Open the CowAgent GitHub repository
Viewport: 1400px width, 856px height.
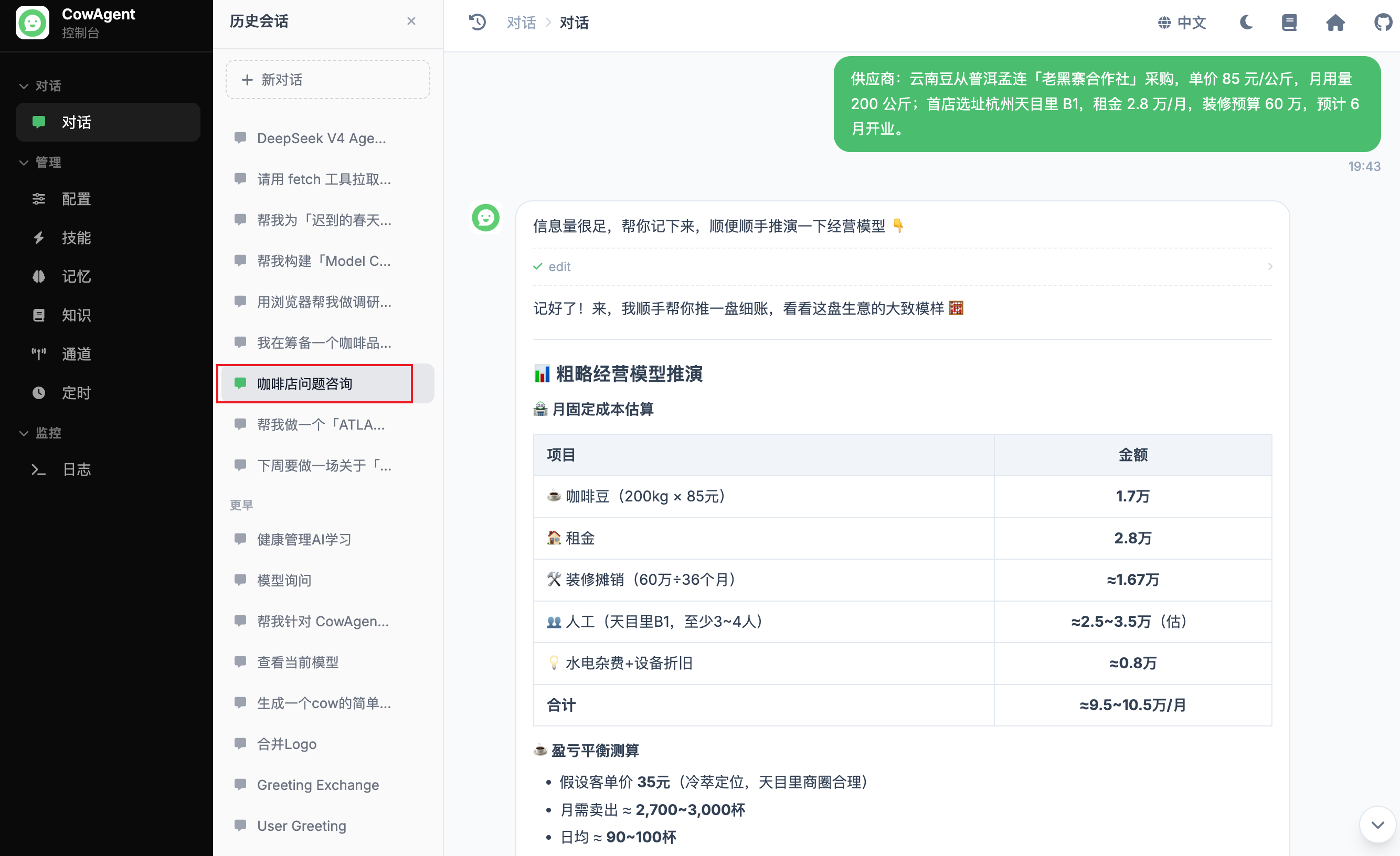coord(1382,22)
